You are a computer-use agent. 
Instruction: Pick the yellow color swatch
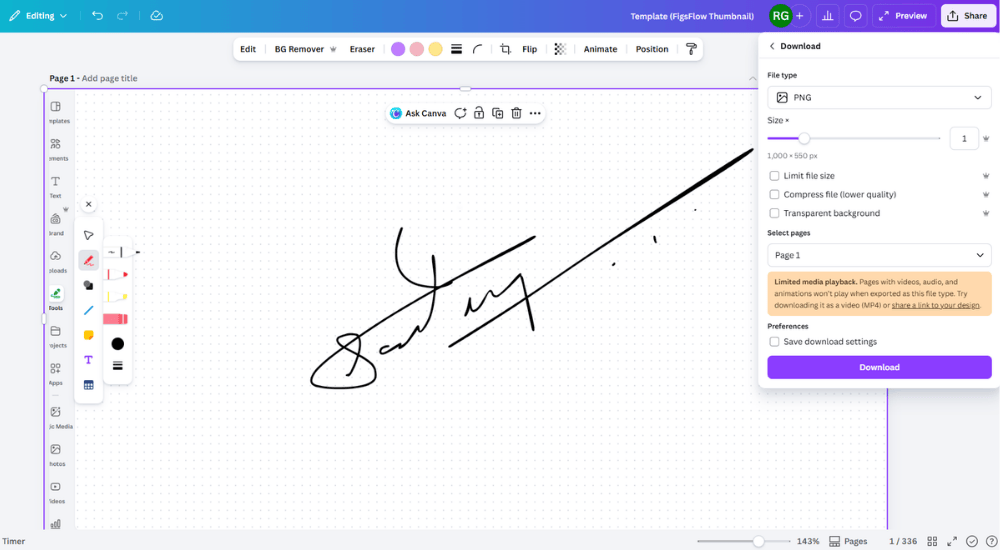coord(436,49)
